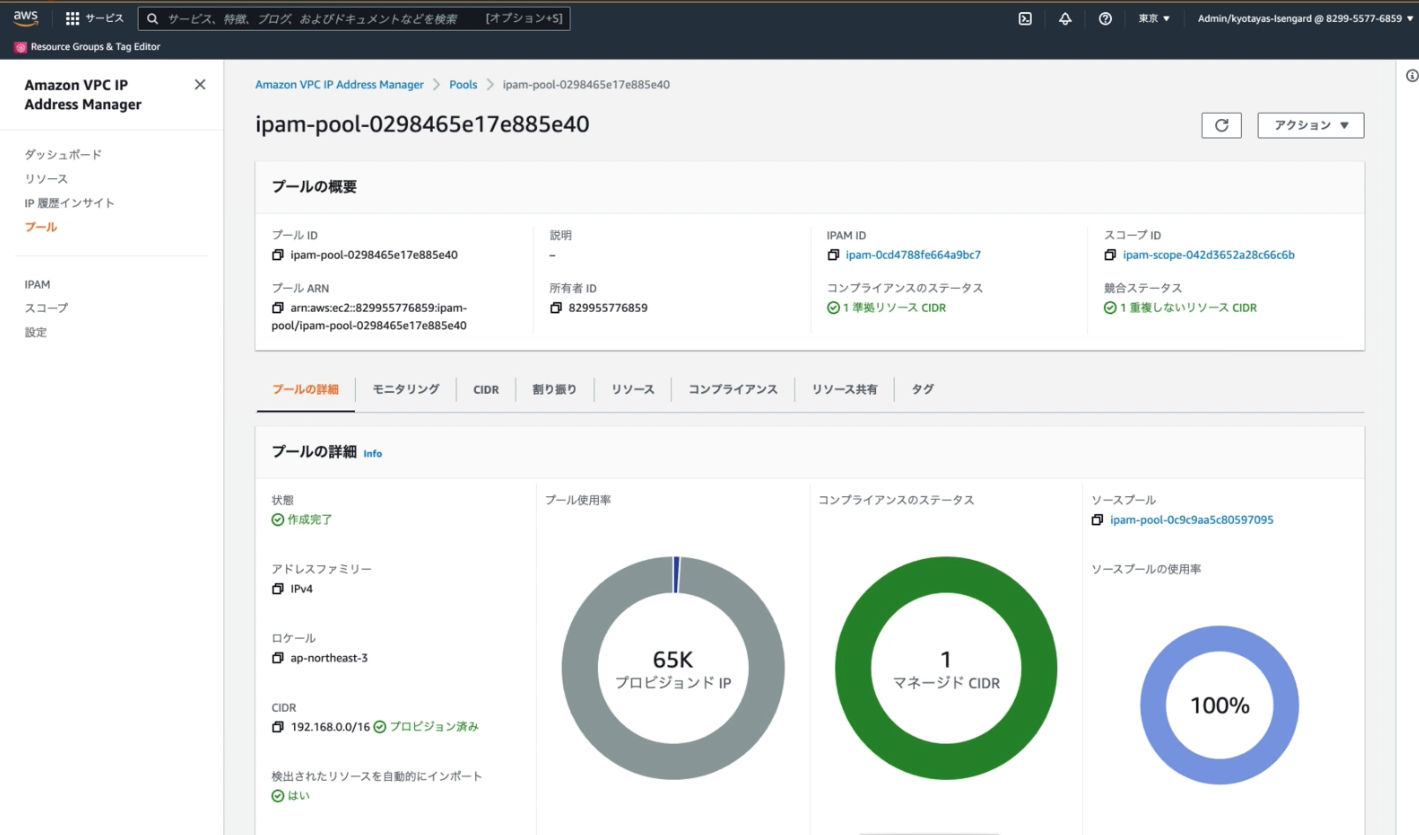Click the help question mark icon
Image resolution: width=1419 pixels, height=835 pixels.
click(x=1105, y=18)
